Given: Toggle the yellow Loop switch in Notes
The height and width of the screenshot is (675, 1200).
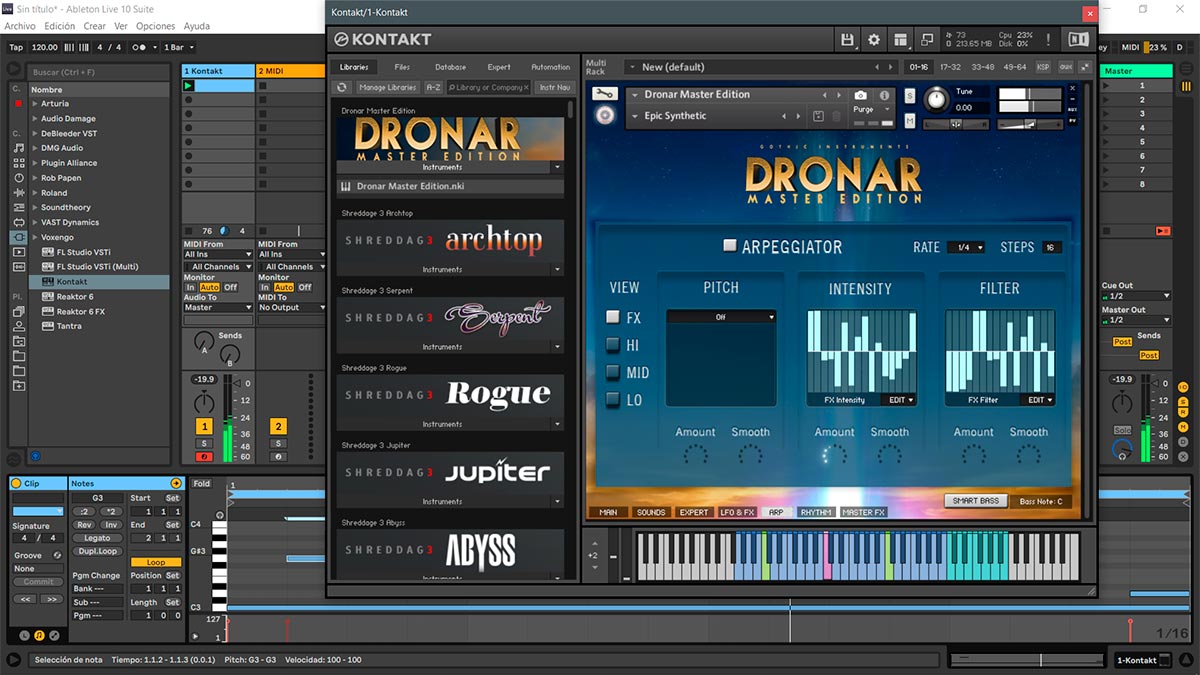Looking at the screenshot, I should 156,563.
